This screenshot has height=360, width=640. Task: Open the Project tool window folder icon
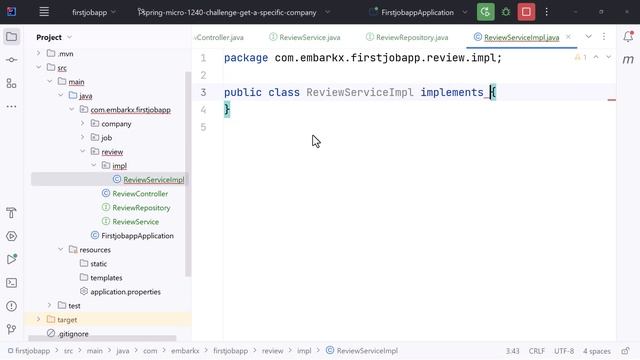tap(11, 37)
